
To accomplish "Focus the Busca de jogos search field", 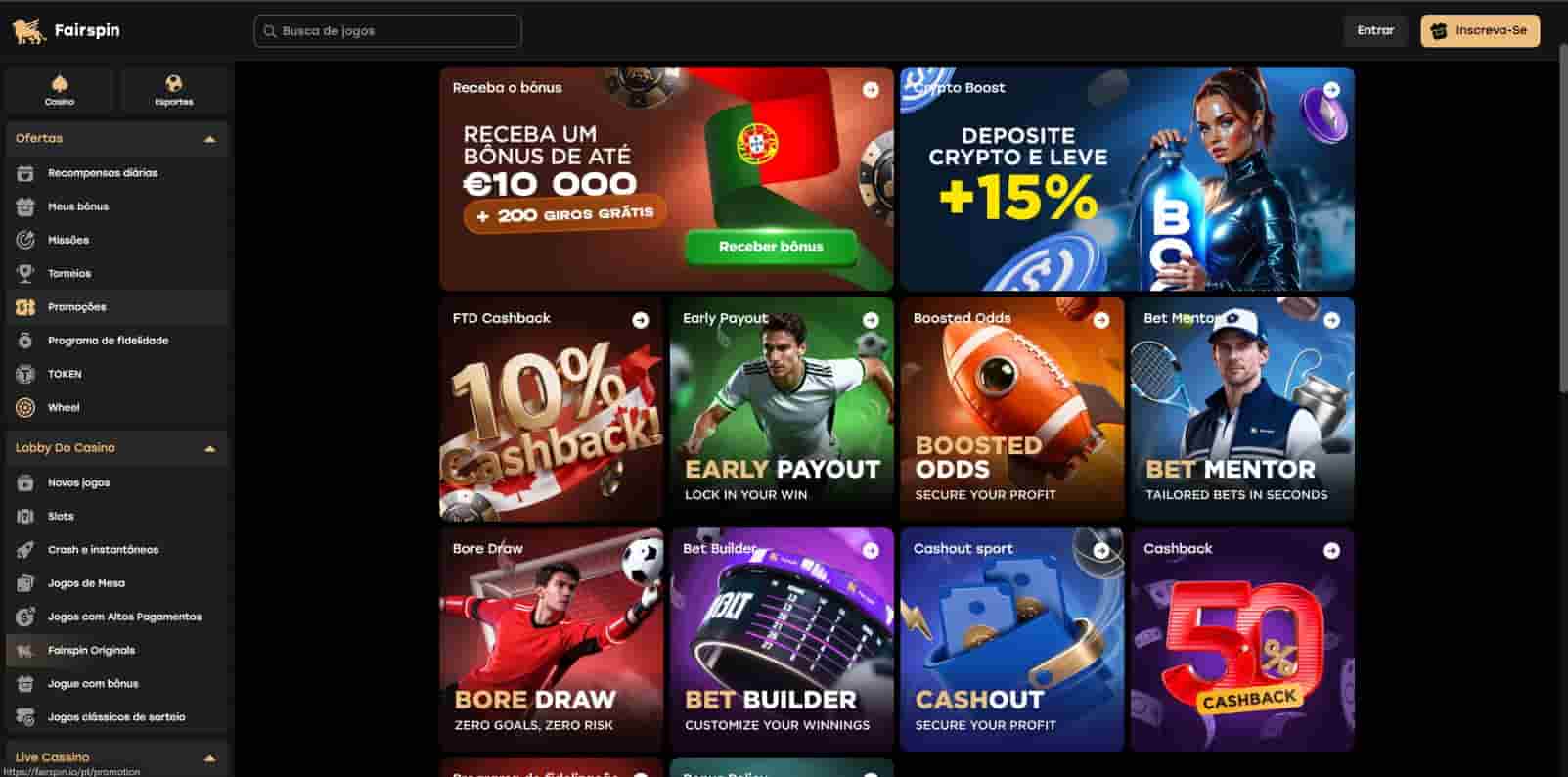I will click(x=387, y=30).
